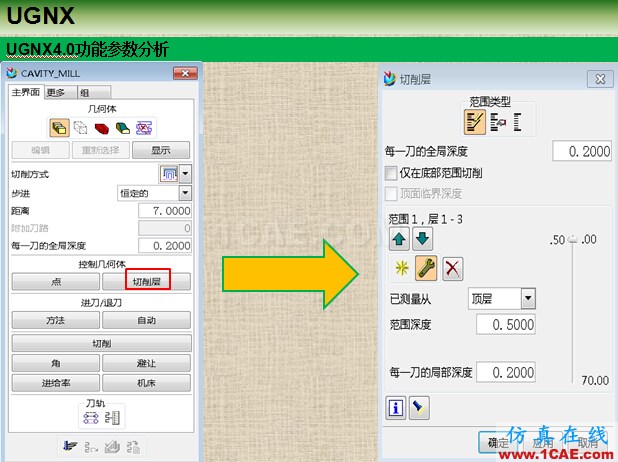Image resolution: width=618 pixels, height=462 pixels.
Task: Click the 角 button
Action: click(x=56, y=363)
